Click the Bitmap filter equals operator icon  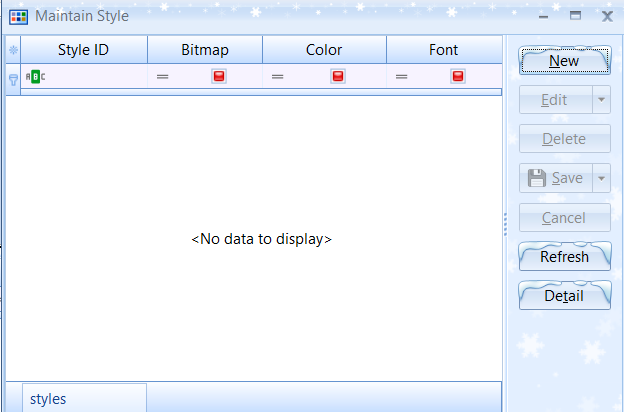(x=162, y=77)
